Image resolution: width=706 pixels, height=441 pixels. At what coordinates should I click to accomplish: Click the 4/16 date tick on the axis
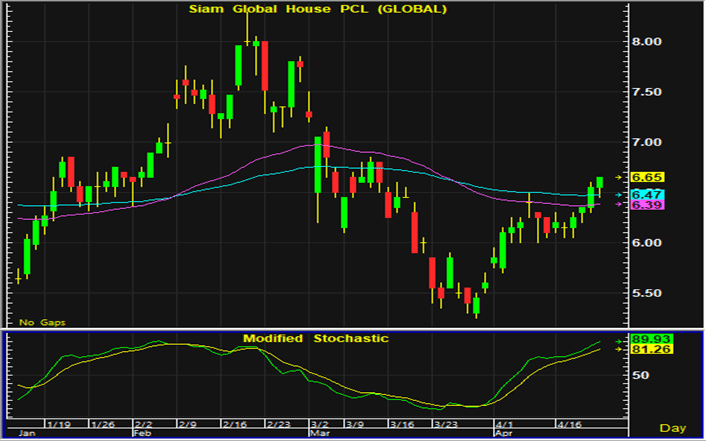pyautogui.click(x=568, y=424)
